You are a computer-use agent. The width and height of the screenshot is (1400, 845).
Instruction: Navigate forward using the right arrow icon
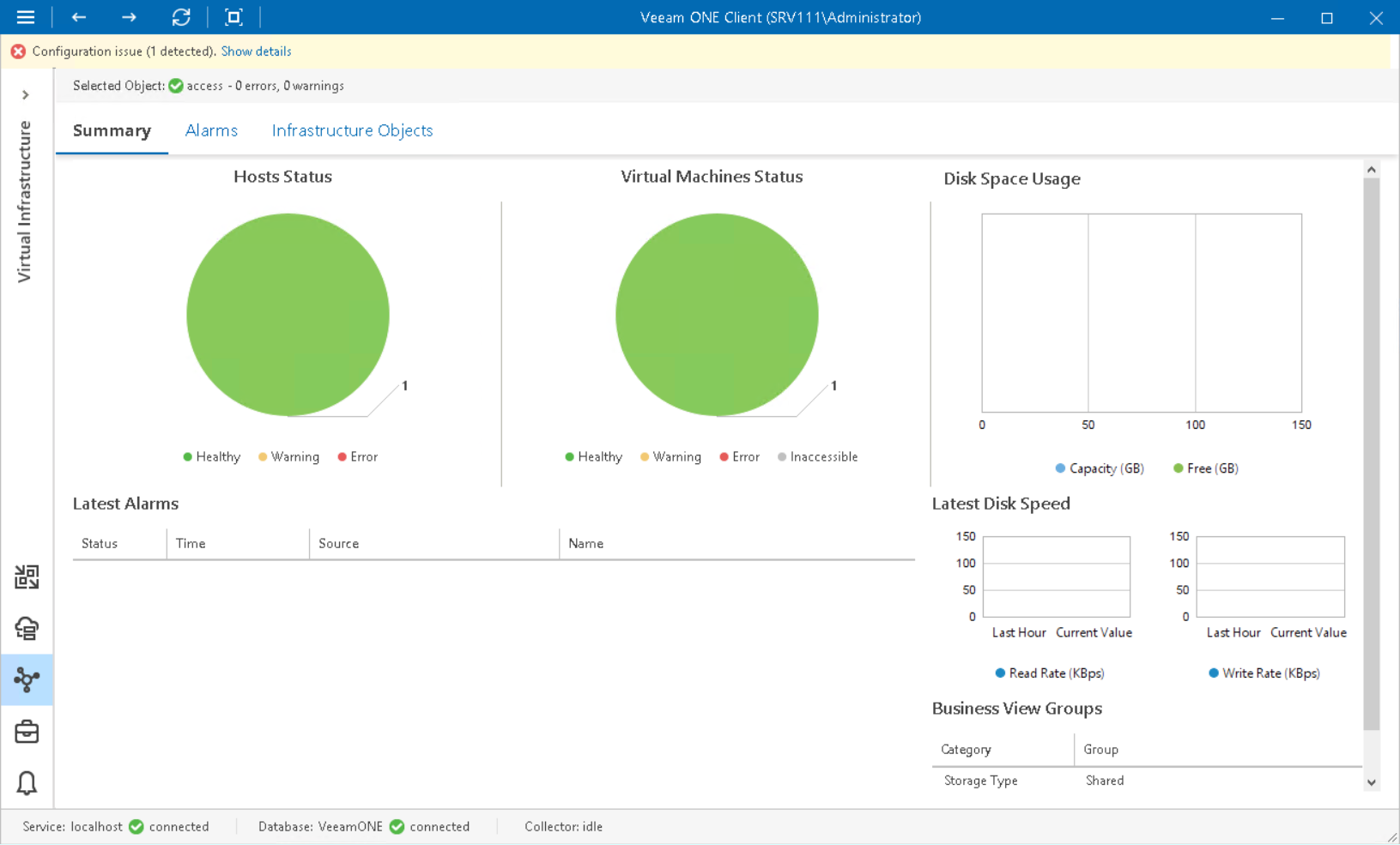(129, 17)
